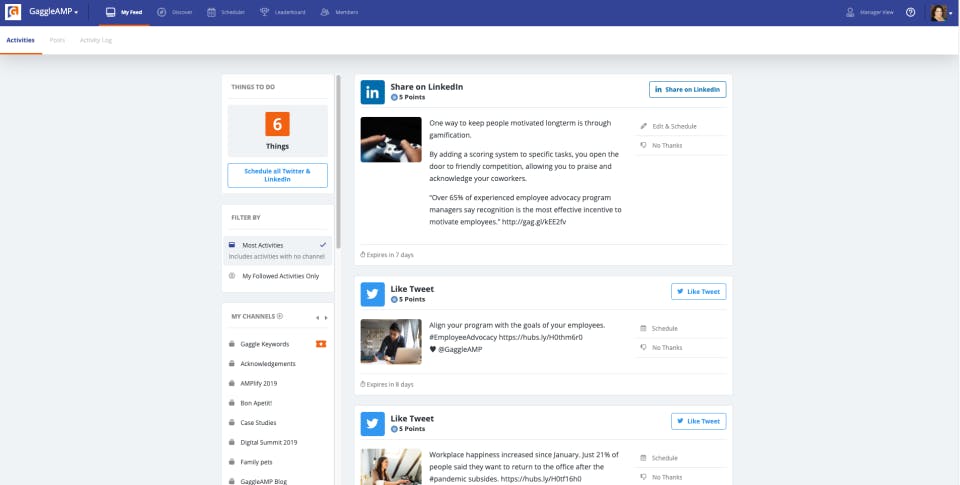Open the help question mark icon

(x=910, y=12)
